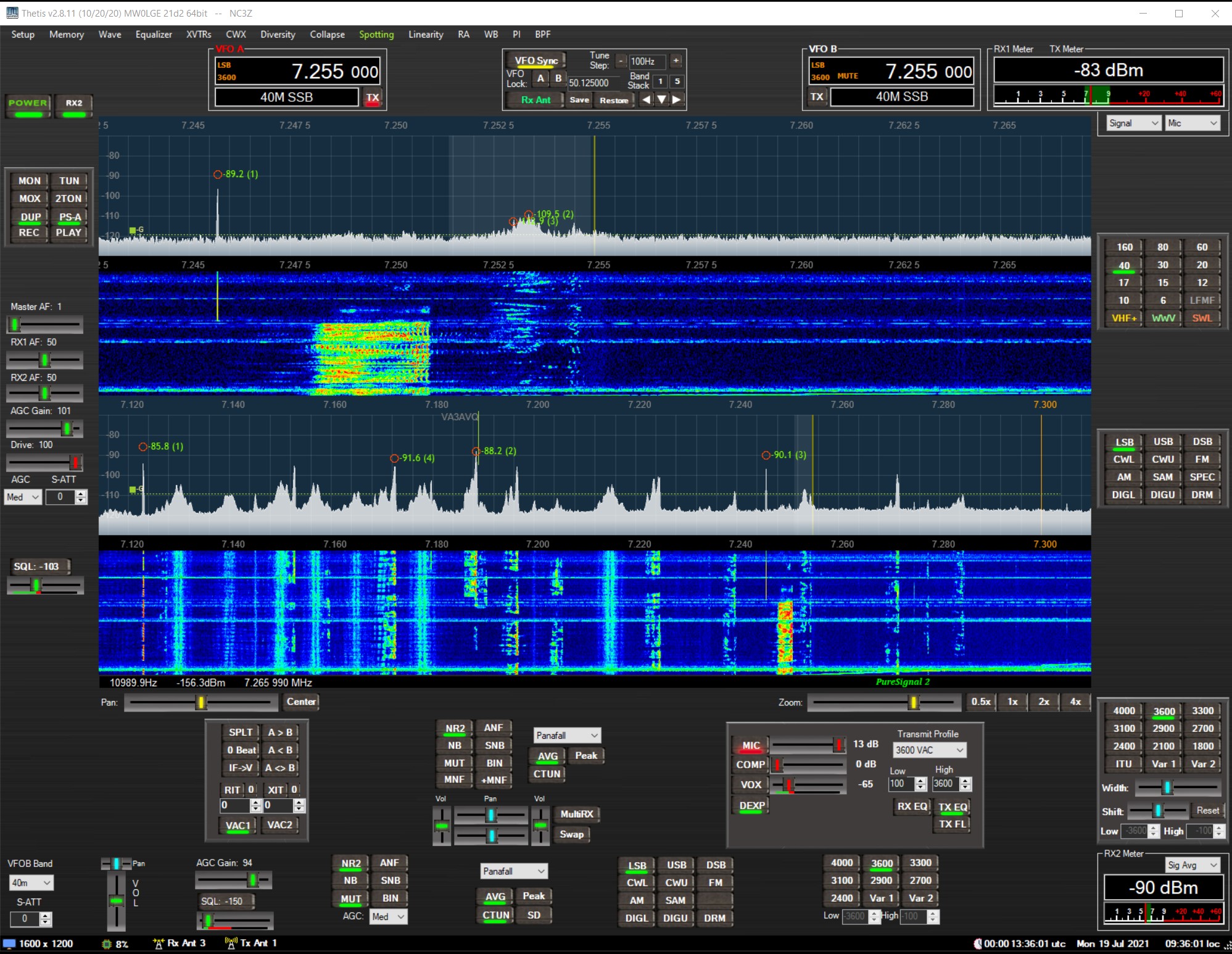Click the VFO Lock B button
This screenshot has width=1232, height=954.
pos(558,78)
